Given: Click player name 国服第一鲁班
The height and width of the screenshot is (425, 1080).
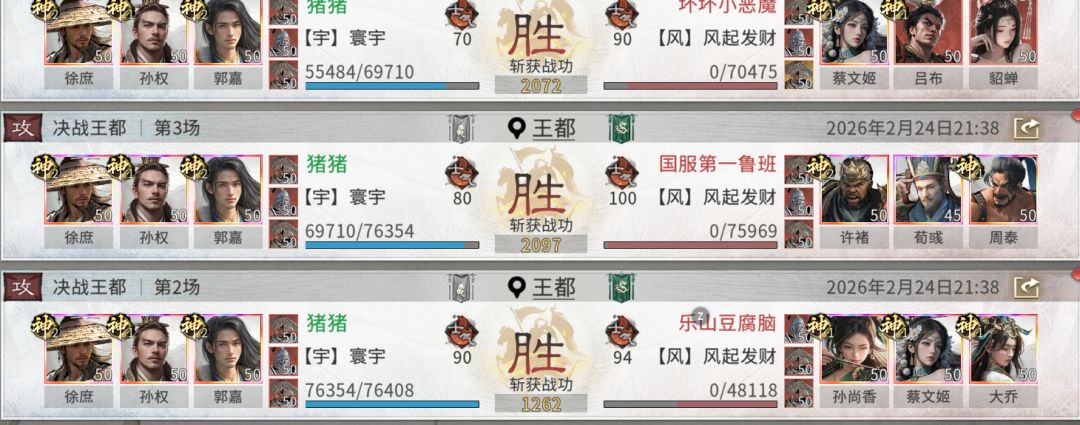Looking at the screenshot, I should click(718, 164).
